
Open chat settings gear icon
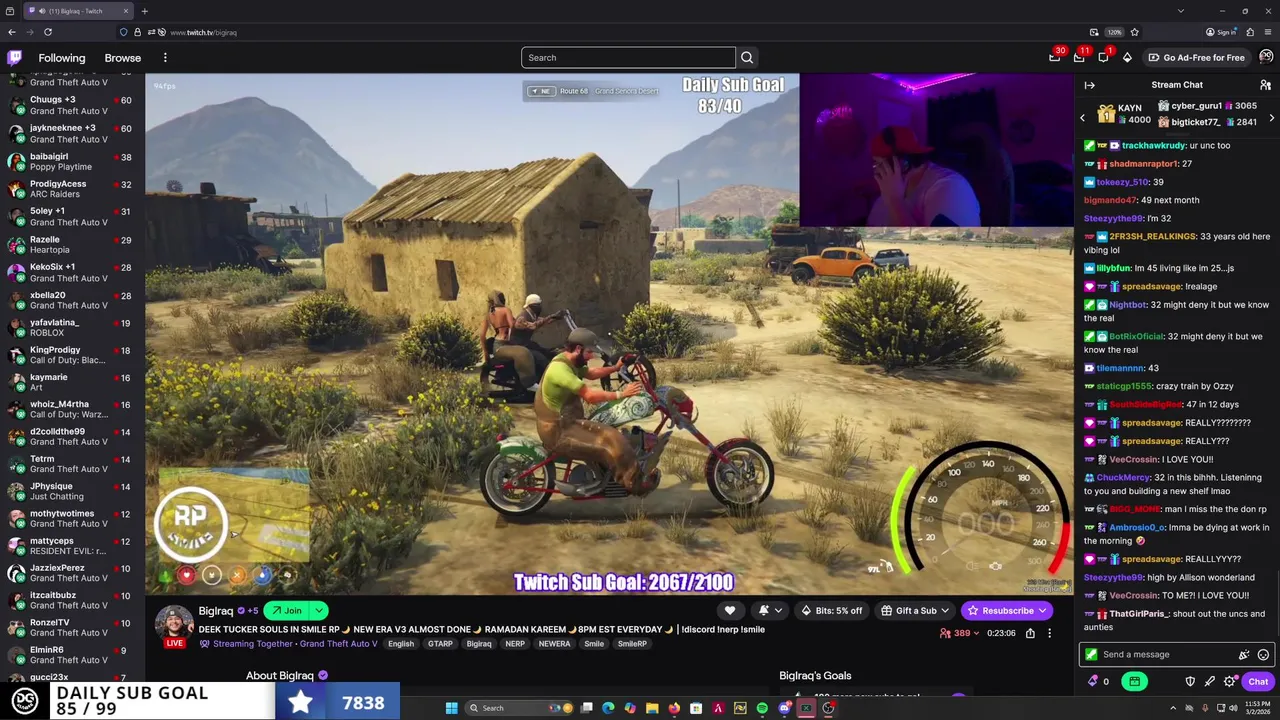pyautogui.click(x=1230, y=682)
